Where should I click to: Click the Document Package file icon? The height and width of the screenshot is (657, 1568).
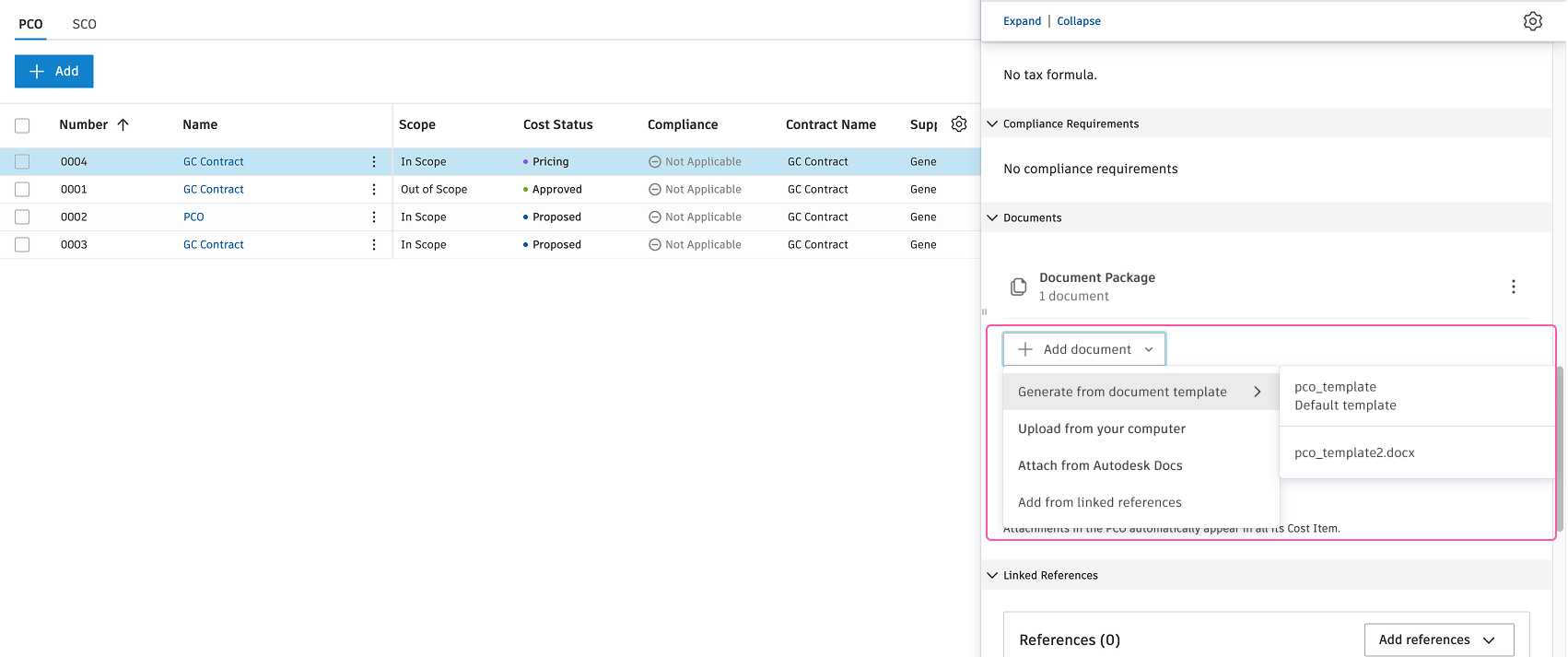pos(1018,287)
